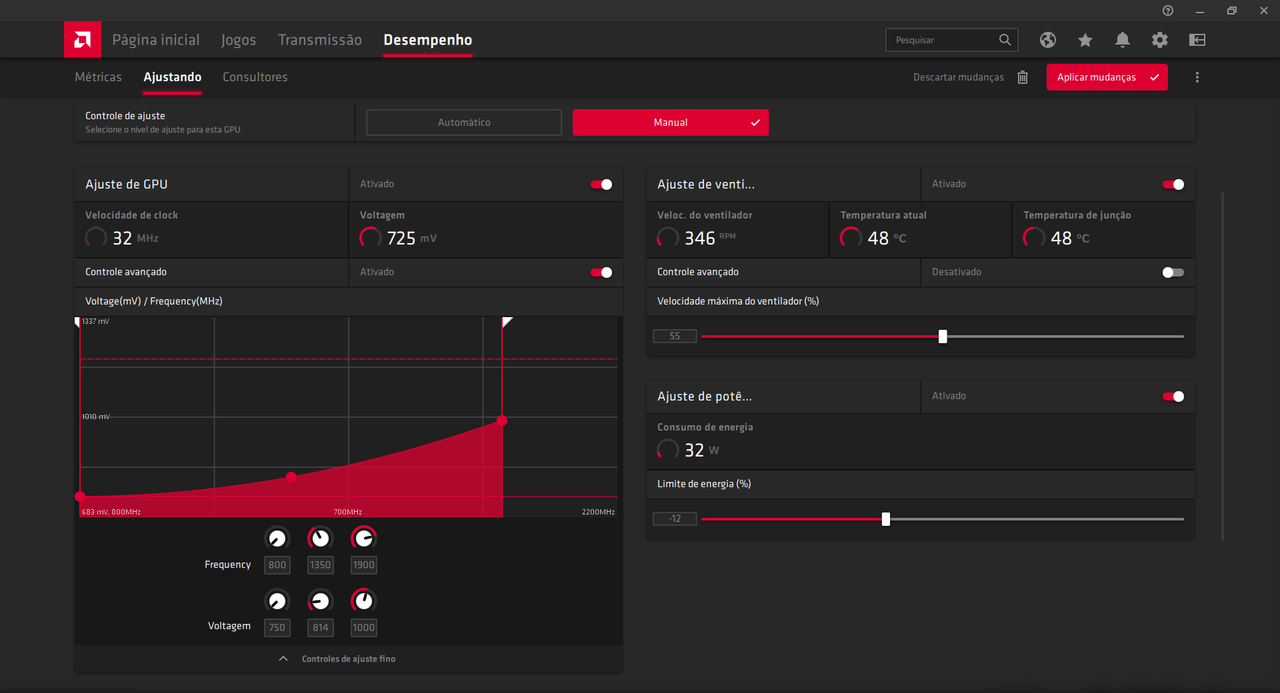The height and width of the screenshot is (693, 1280).
Task: Click the bottom-left curve point on graph
Action: pyautogui.click(x=80, y=496)
